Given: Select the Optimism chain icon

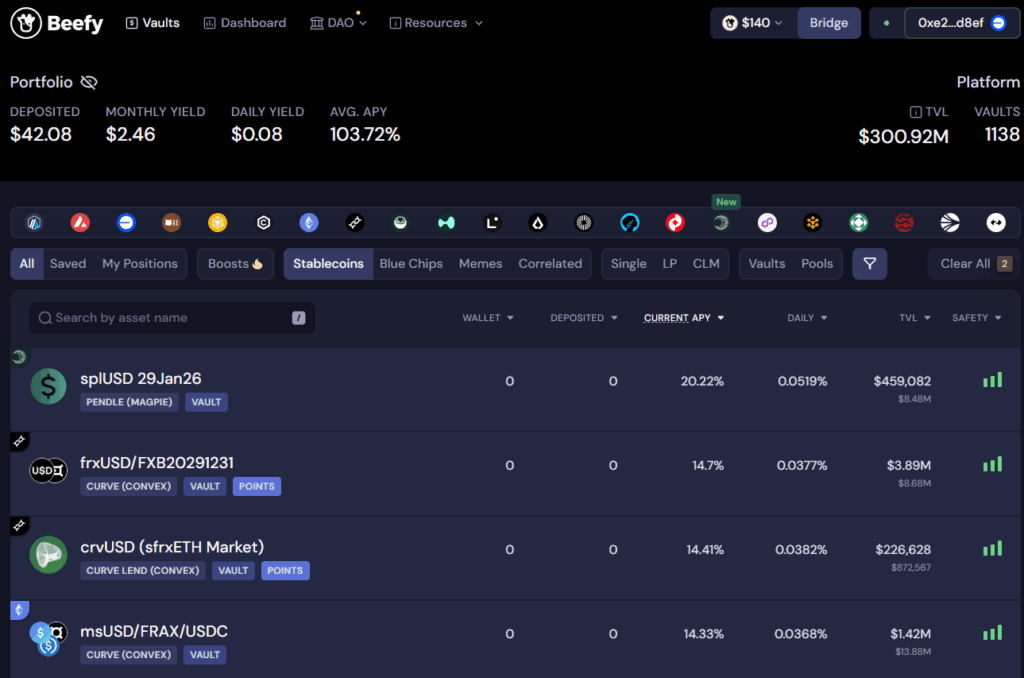Looking at the screenshot, I should [x=676, y=223].
